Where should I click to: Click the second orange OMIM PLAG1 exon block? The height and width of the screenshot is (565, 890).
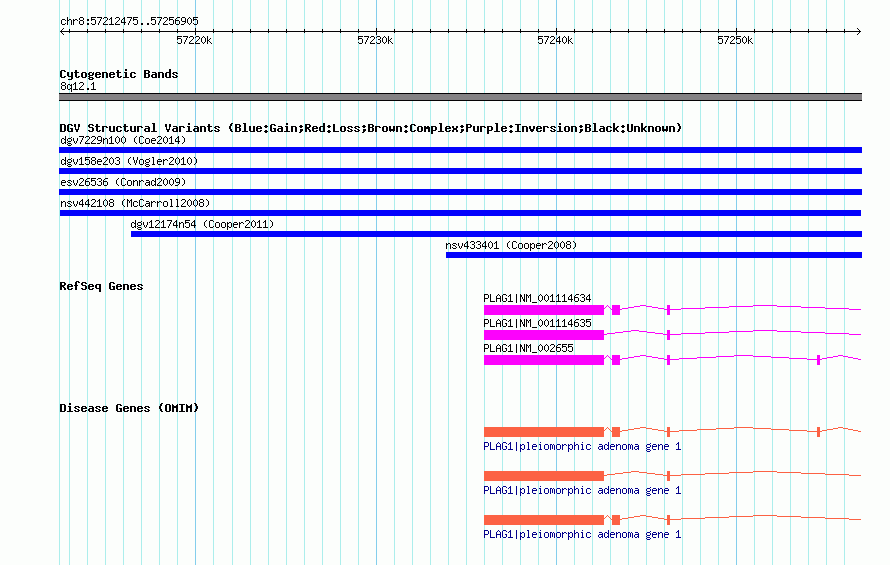click(544, 476)
